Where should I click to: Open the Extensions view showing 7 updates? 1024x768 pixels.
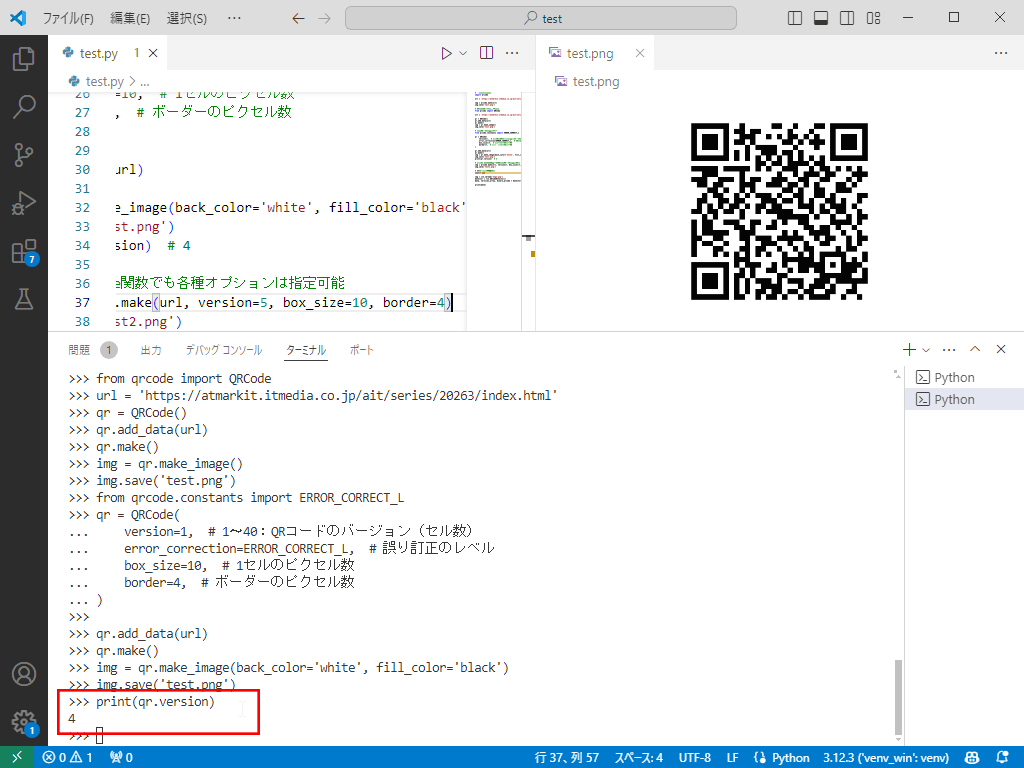tap(22, 248)
